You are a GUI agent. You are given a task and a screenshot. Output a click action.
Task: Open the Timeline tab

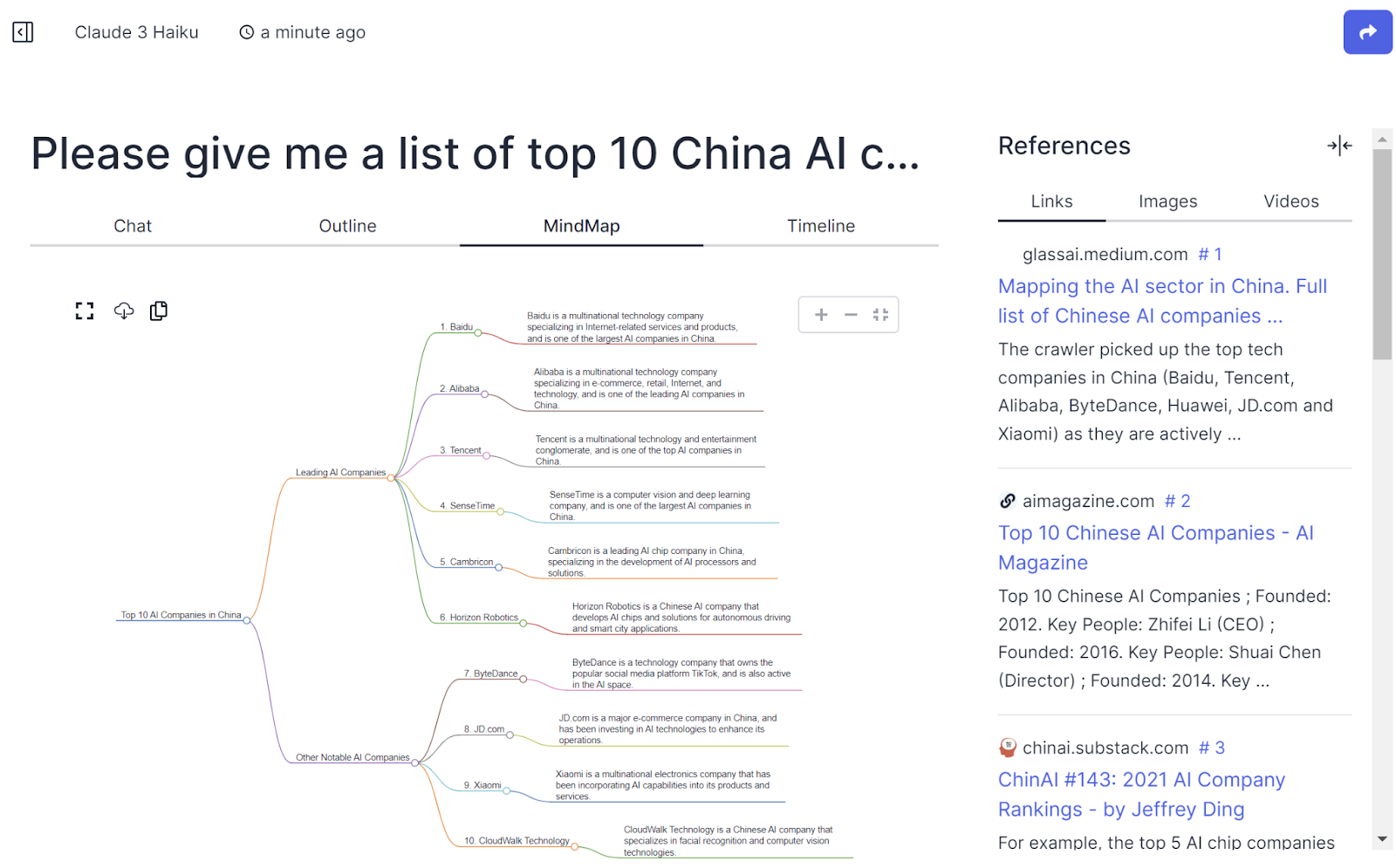pos(821,226)
